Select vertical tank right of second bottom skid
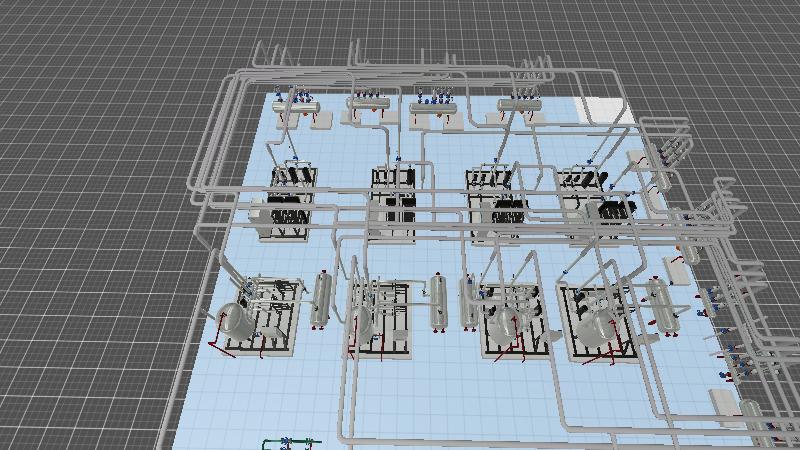The height and width of the screenshot is (450, 800). (436, 301)
